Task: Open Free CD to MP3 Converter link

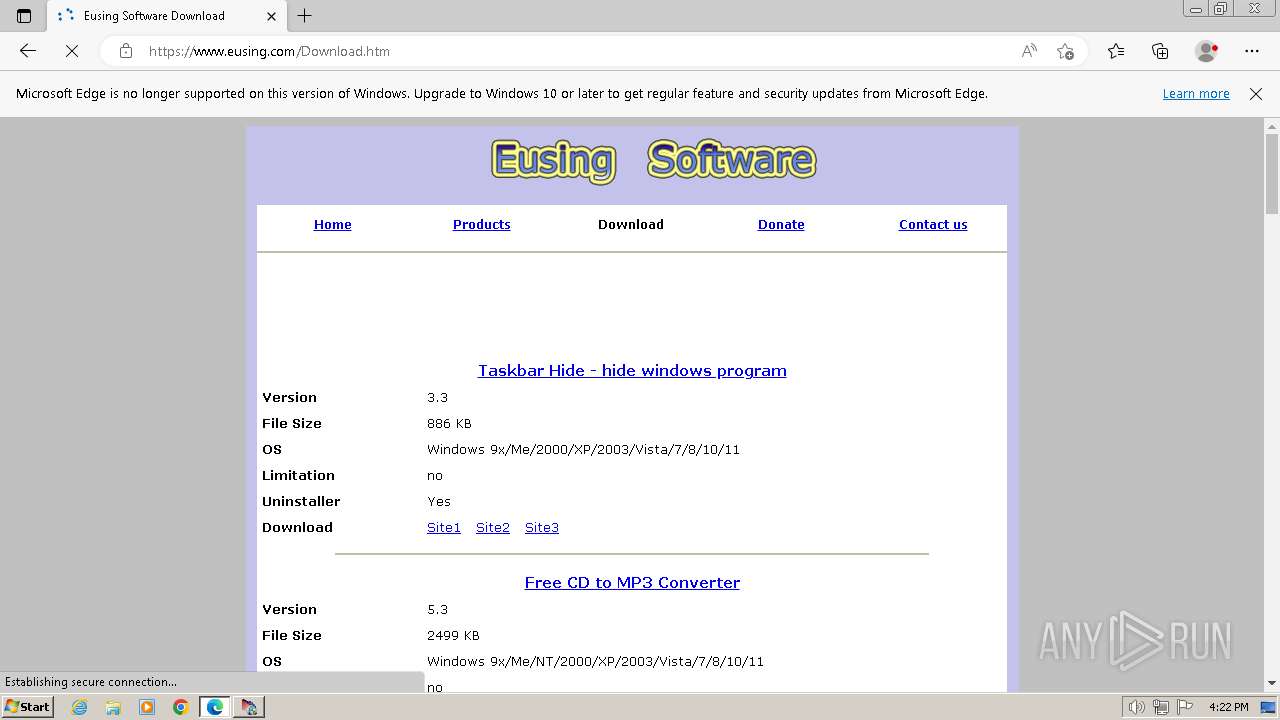Action: click(x=632, y=583)
